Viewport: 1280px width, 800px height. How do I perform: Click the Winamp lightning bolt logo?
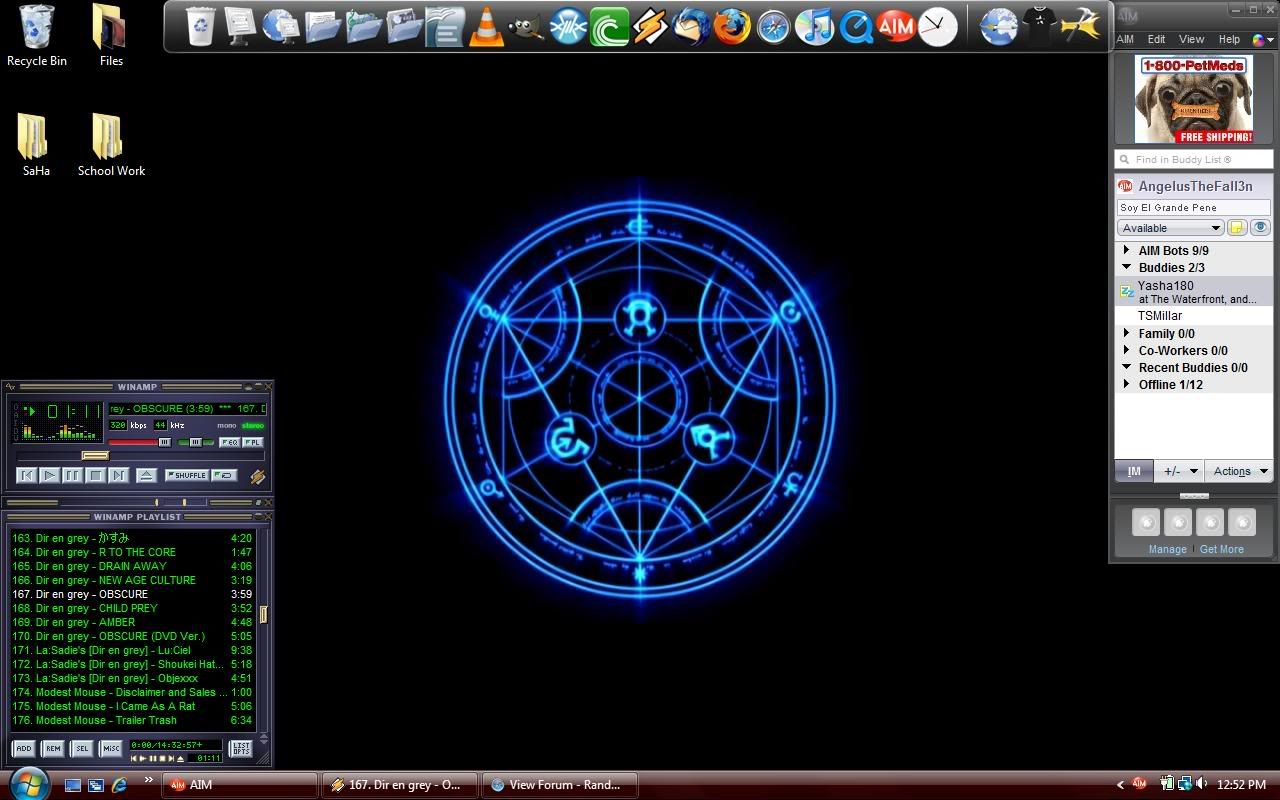[257, 477]
